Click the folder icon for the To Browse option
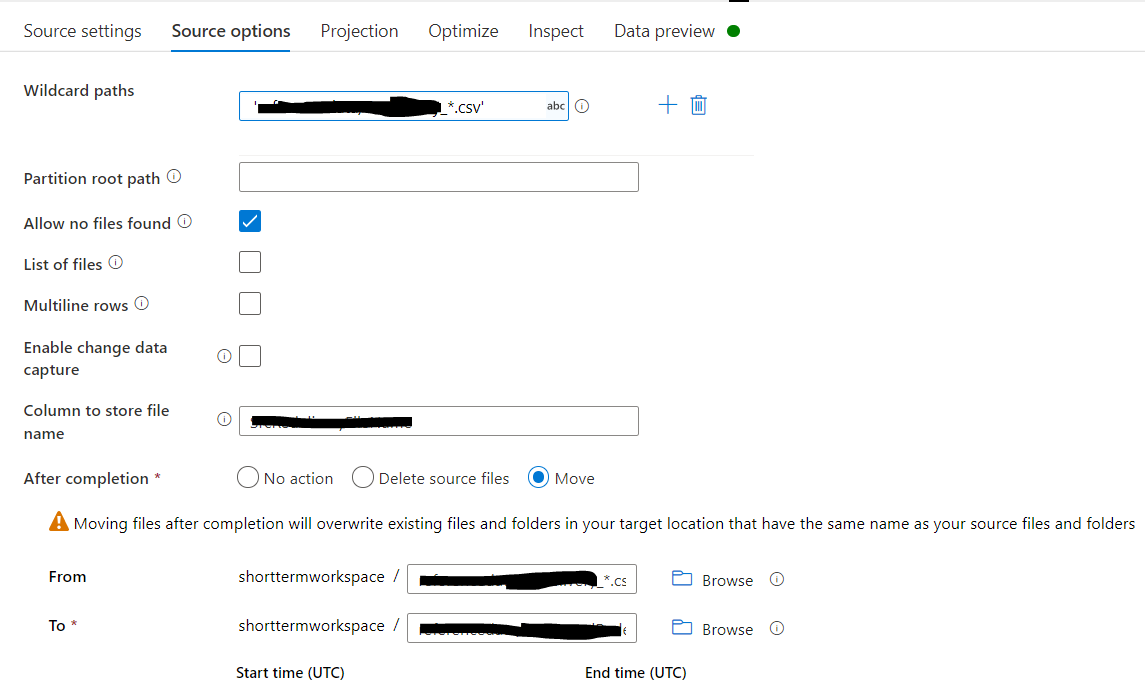Screen dimensions: 1145x685 point(682,627)
